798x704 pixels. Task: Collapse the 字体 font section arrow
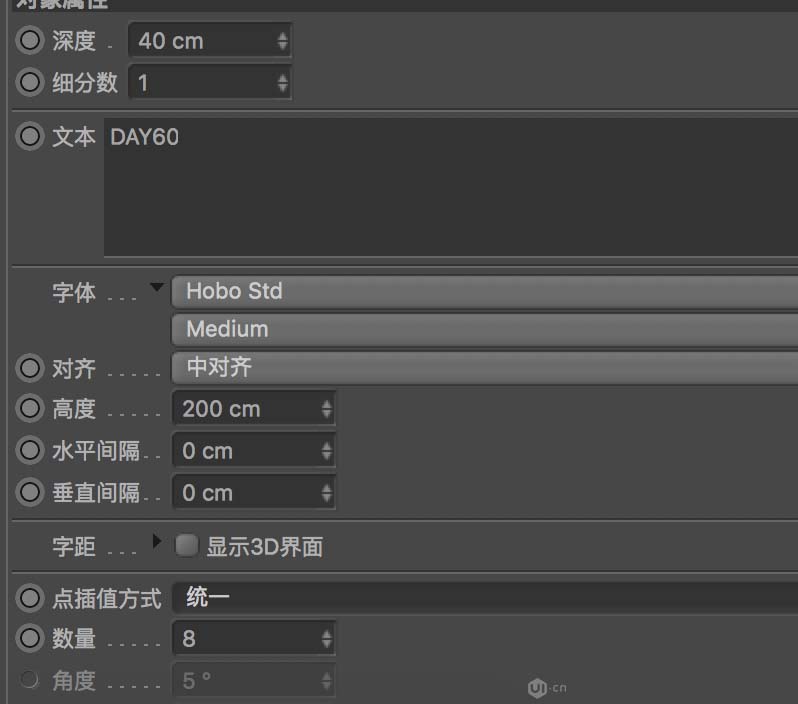pos(155,288)
